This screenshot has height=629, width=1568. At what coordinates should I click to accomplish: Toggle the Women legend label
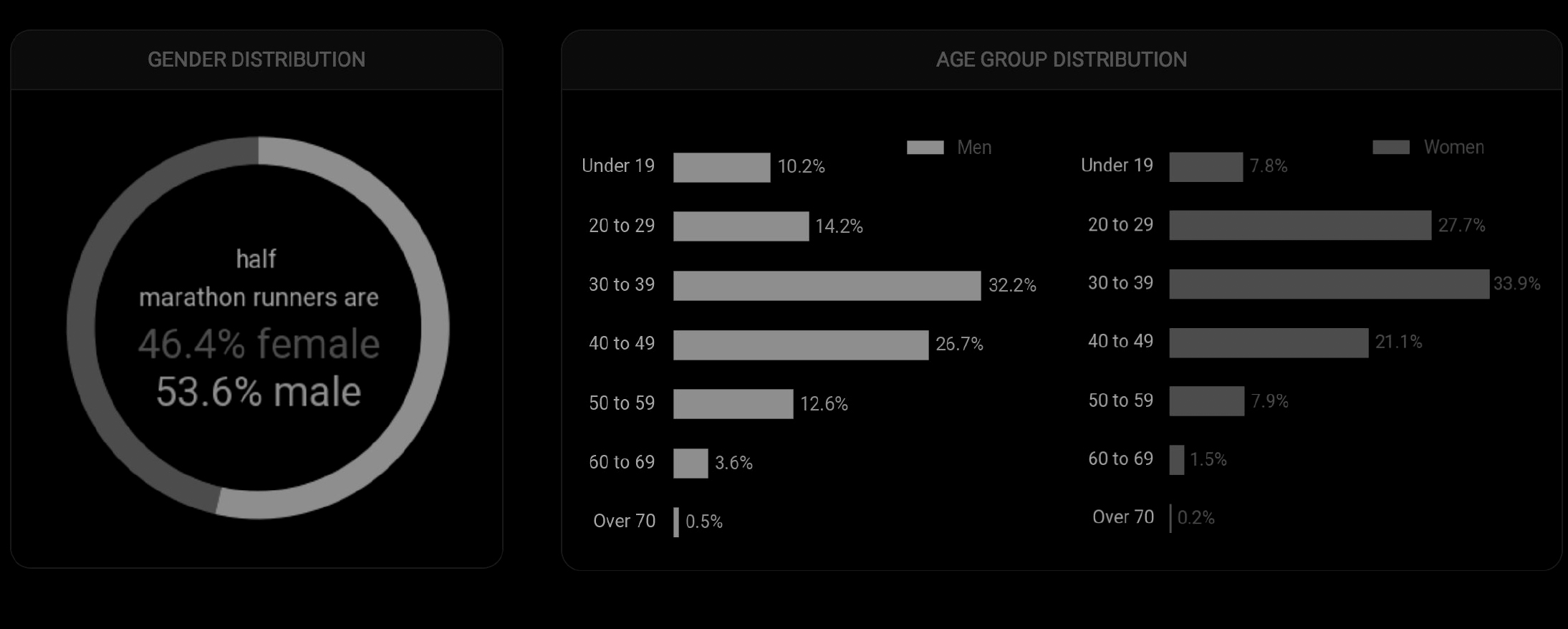click(1453, 148)
